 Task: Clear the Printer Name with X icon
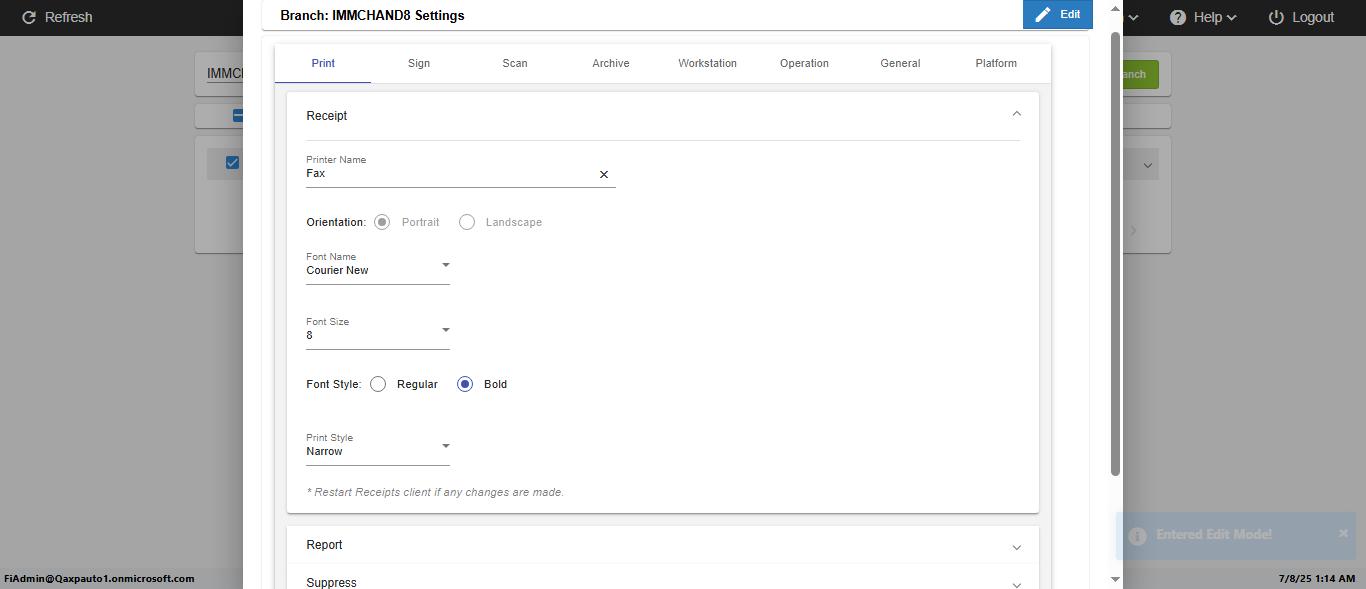tap(604, 175)
